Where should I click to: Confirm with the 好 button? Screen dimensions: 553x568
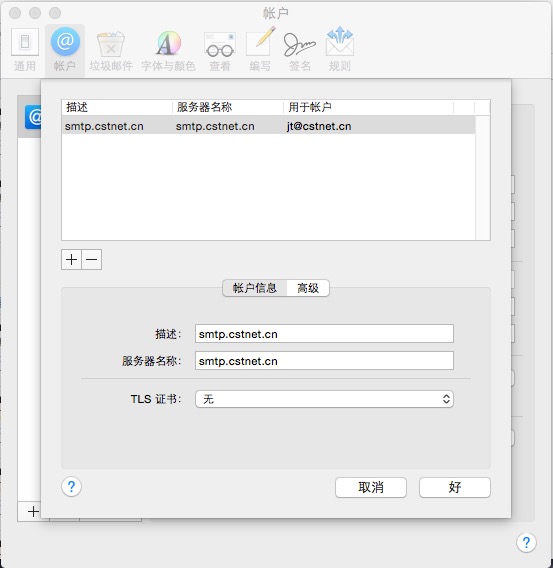455,487
